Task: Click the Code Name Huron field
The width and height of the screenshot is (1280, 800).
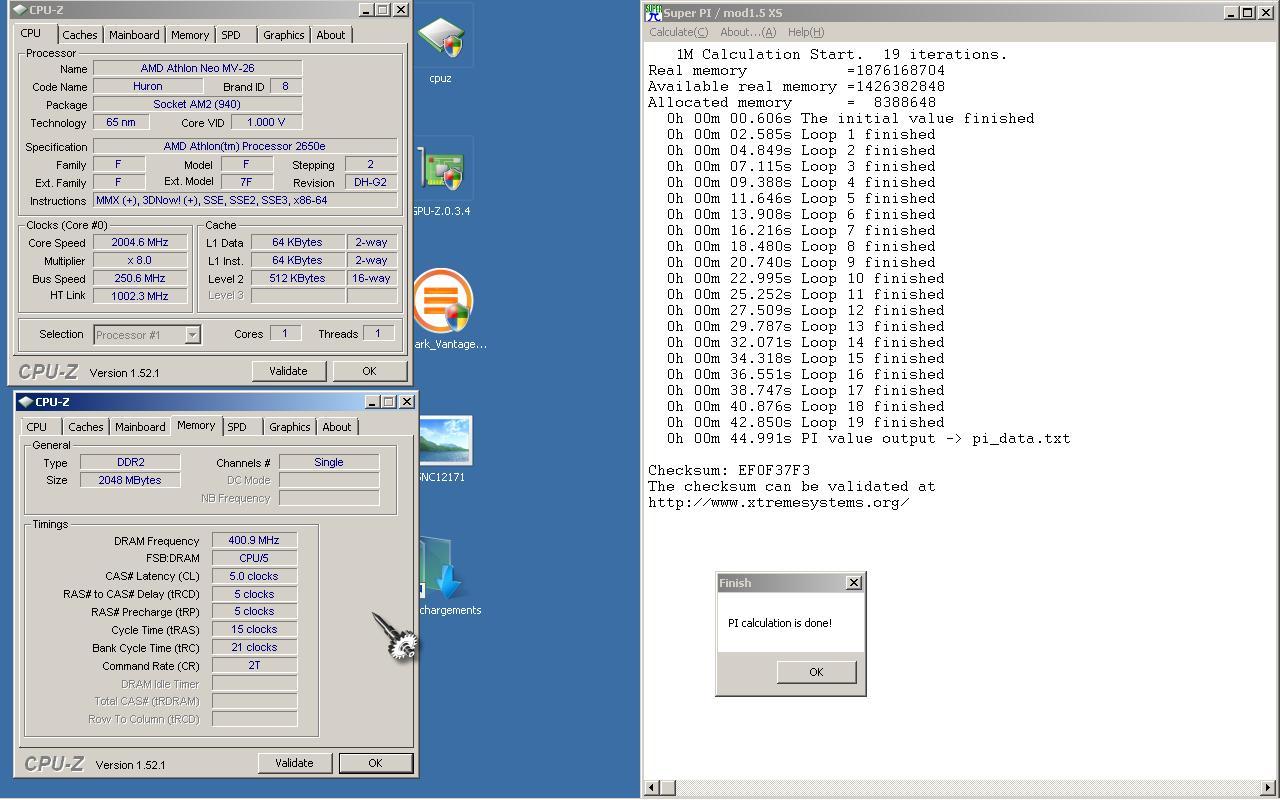Action: (148, 86)
